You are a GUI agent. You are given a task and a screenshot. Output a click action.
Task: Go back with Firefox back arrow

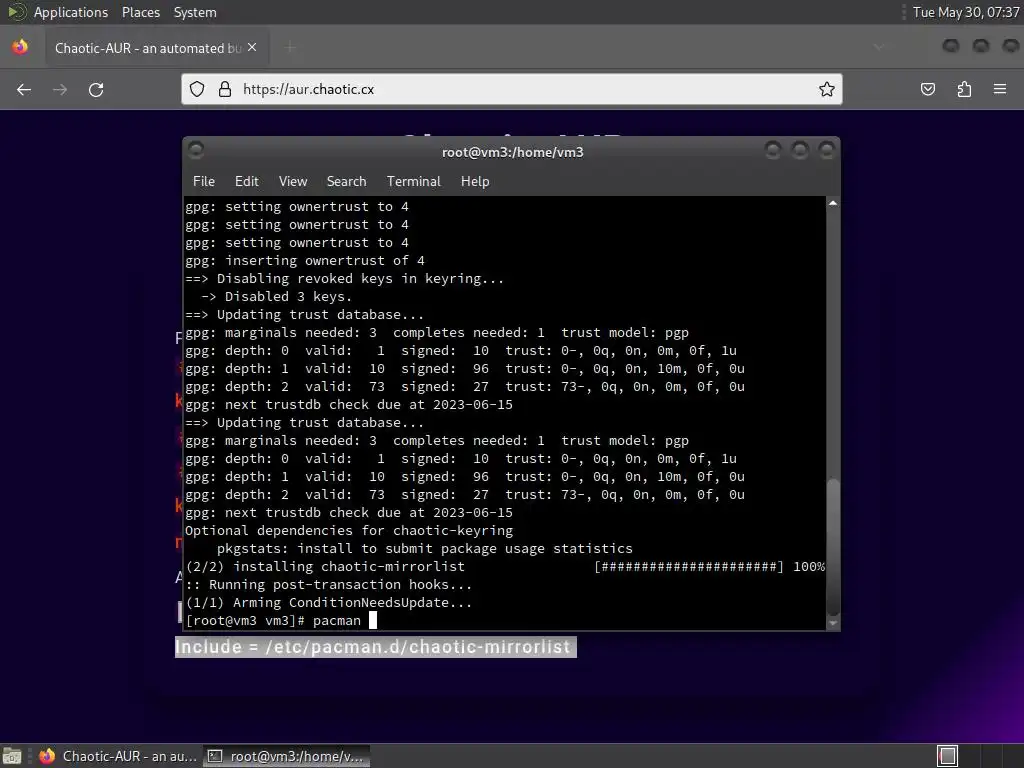click(x=24, y=89)
